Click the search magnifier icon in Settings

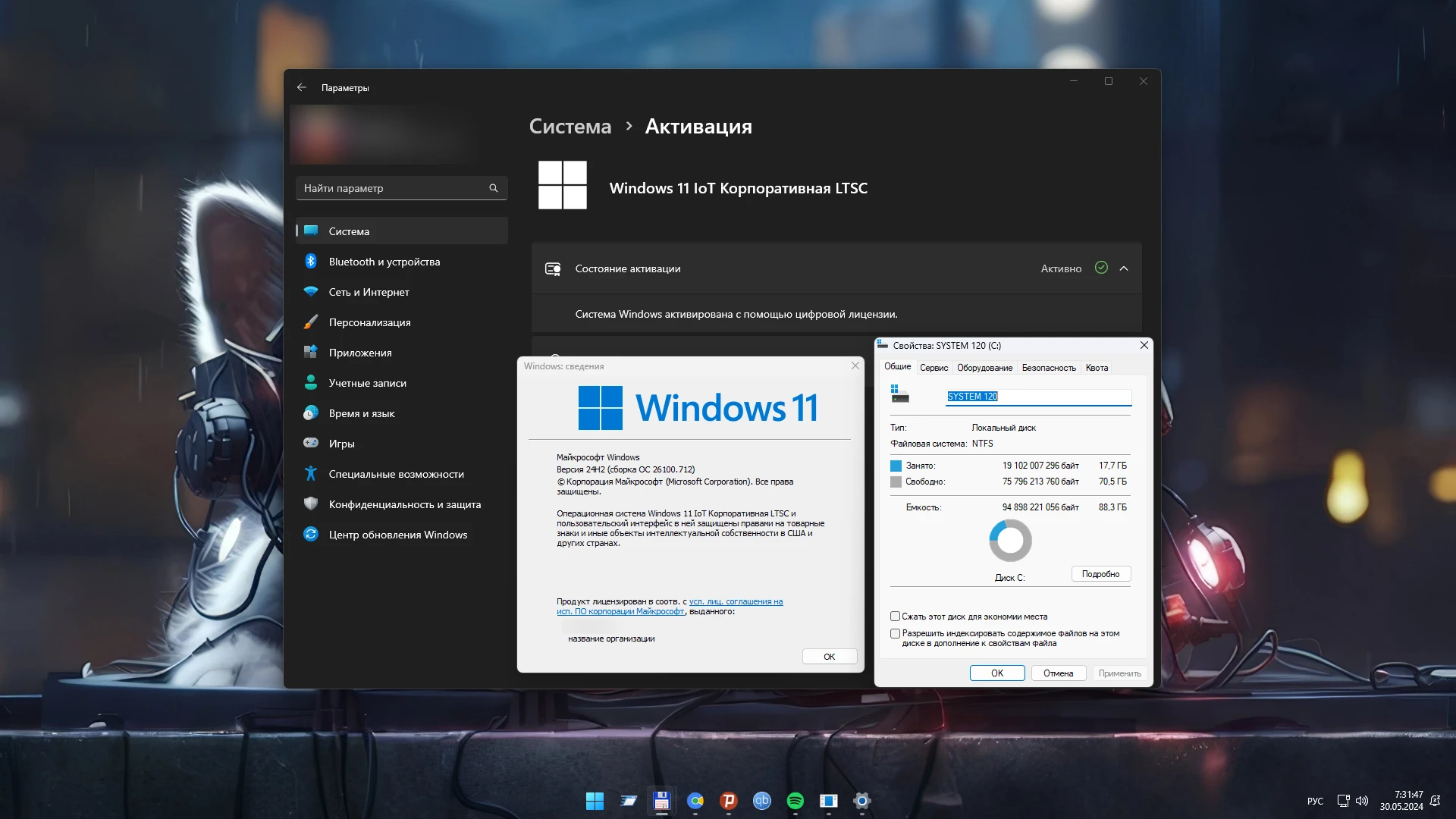[494, 188]
